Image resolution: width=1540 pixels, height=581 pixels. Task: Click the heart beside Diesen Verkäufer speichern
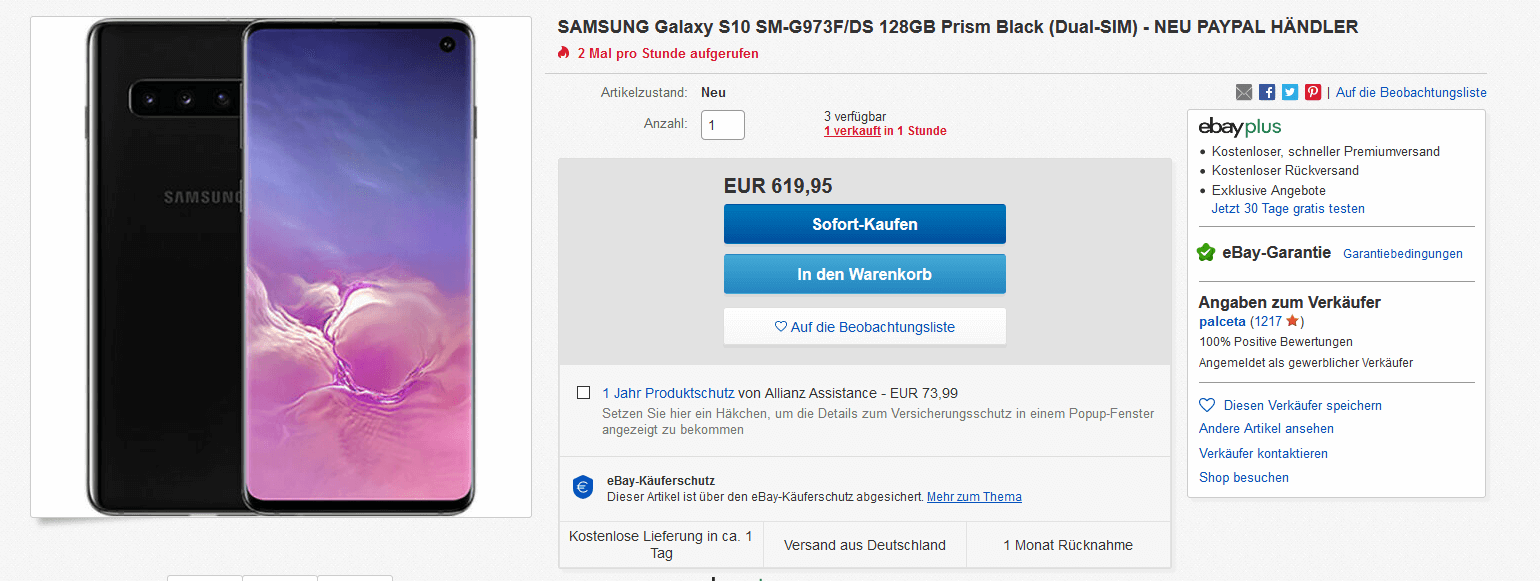(1207, 404)
